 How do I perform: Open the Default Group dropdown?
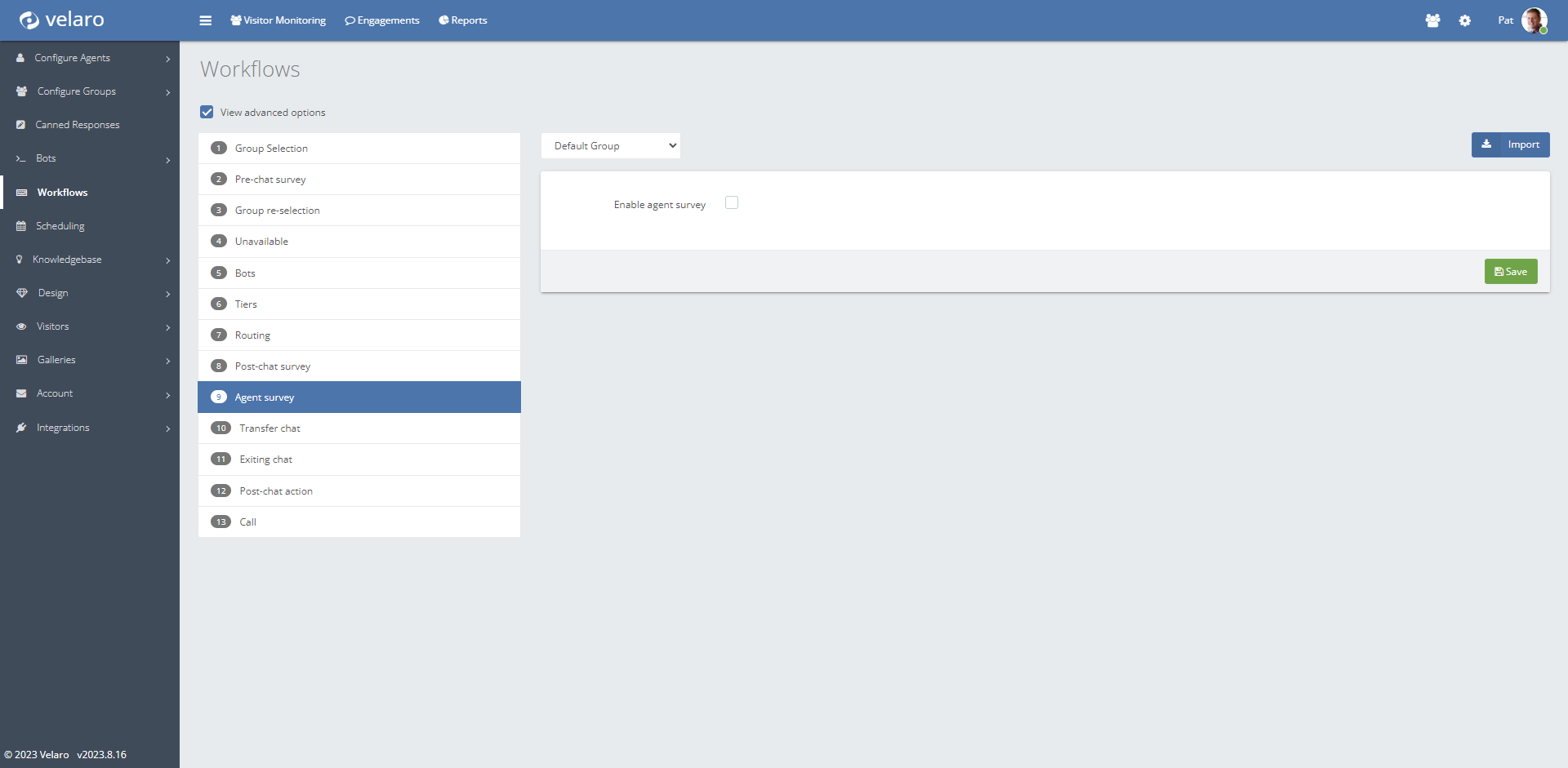[611, 146]
